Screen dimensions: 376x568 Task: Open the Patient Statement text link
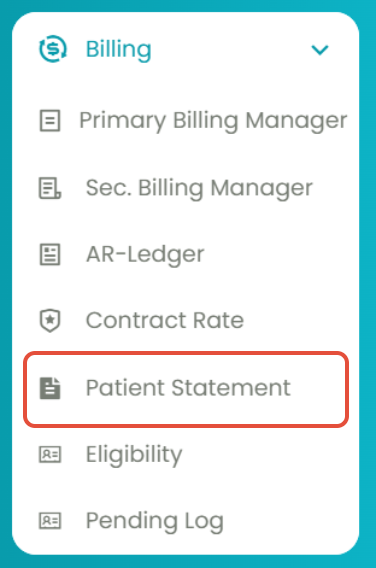(188, 388)
